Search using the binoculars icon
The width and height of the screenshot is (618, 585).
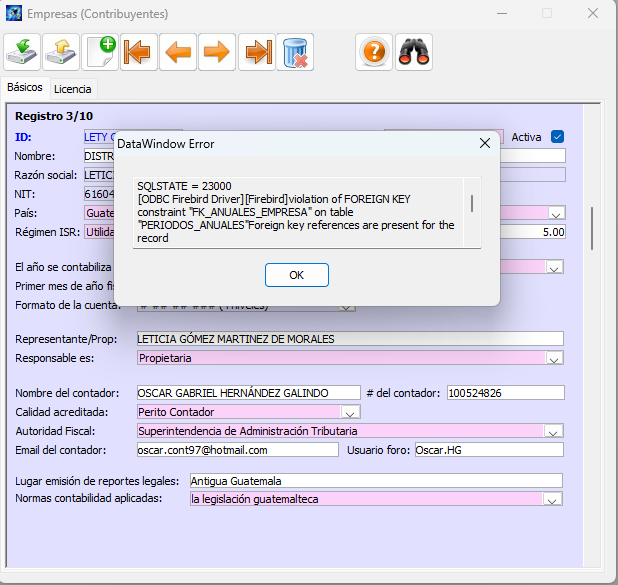pos(413,52)
